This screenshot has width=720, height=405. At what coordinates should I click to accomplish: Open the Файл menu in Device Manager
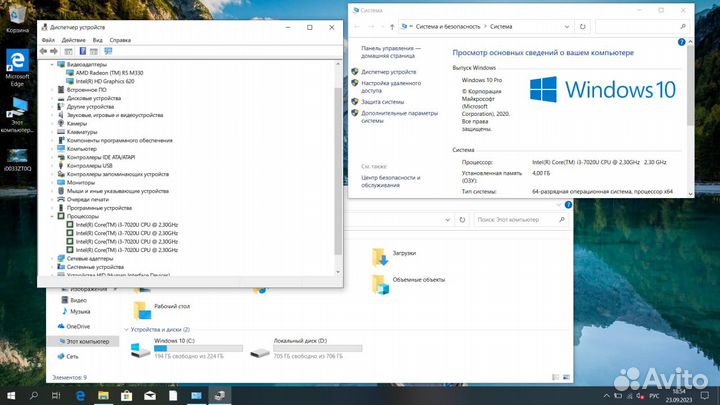pyautogui.click(x=48, y=40)
